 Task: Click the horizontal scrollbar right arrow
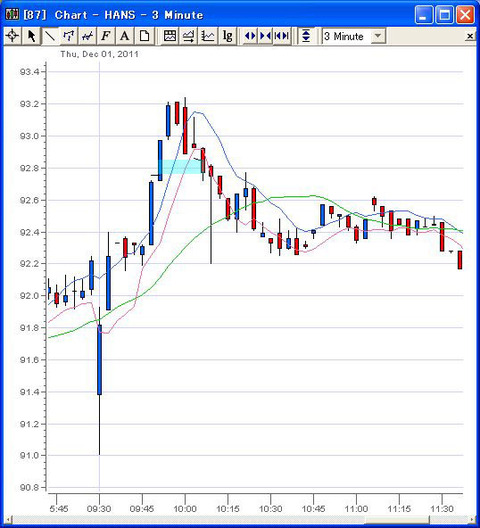point(471,520)
